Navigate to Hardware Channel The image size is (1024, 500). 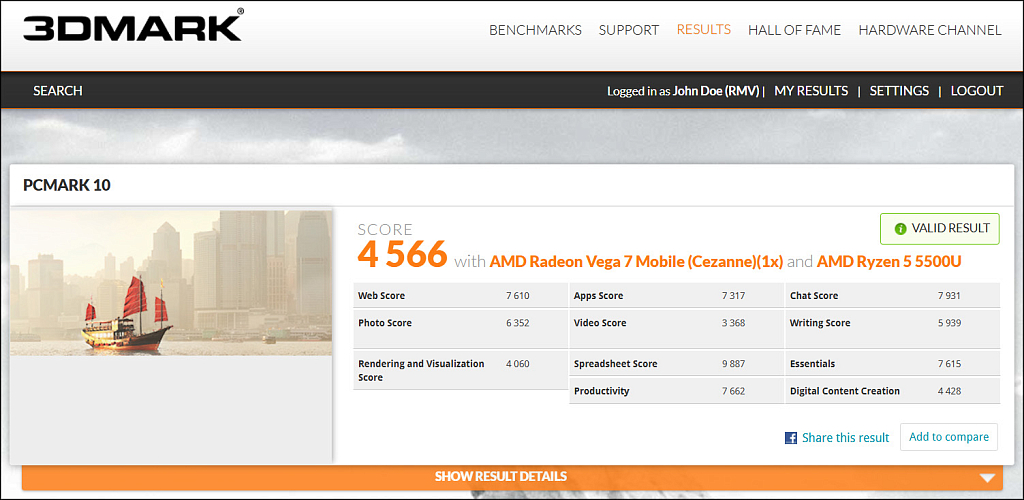(x=929, y=30)
